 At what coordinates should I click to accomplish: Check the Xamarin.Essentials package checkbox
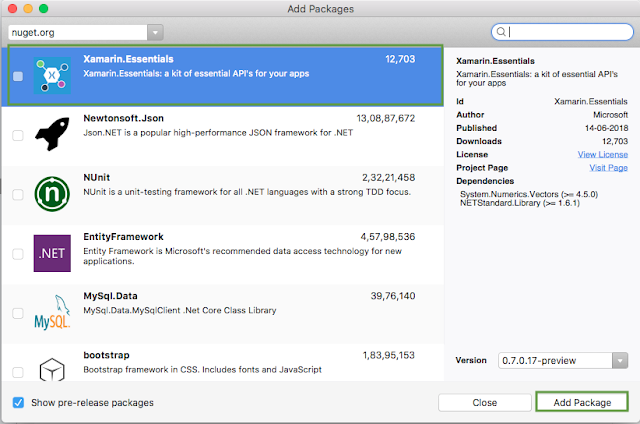click(x=18, y=76)
